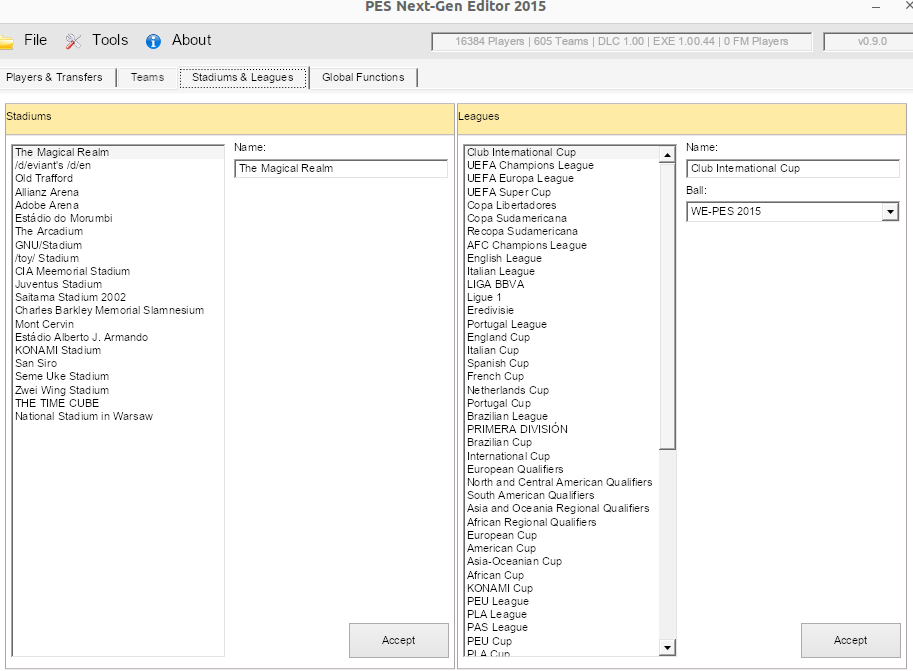Select PAS League entry
Image resolution: width=913 pixels, height=671 pixels.
pos(562,627)
